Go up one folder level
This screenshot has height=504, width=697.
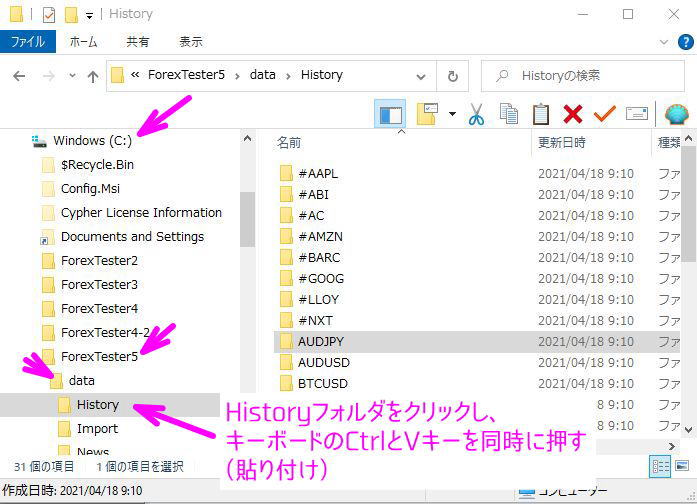pos(92,76)
